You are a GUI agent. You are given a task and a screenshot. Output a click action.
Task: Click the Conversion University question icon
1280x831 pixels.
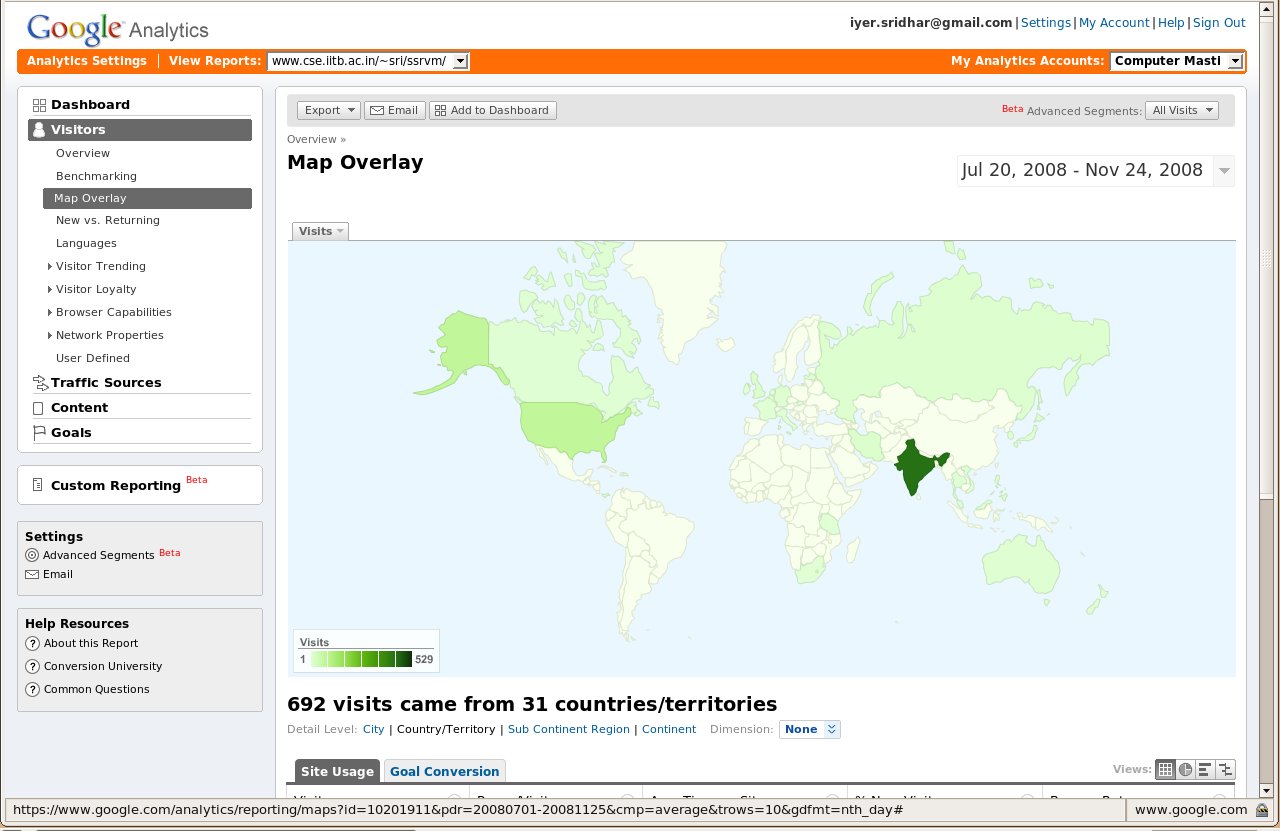pyautogui.click(x=32, y=666)
